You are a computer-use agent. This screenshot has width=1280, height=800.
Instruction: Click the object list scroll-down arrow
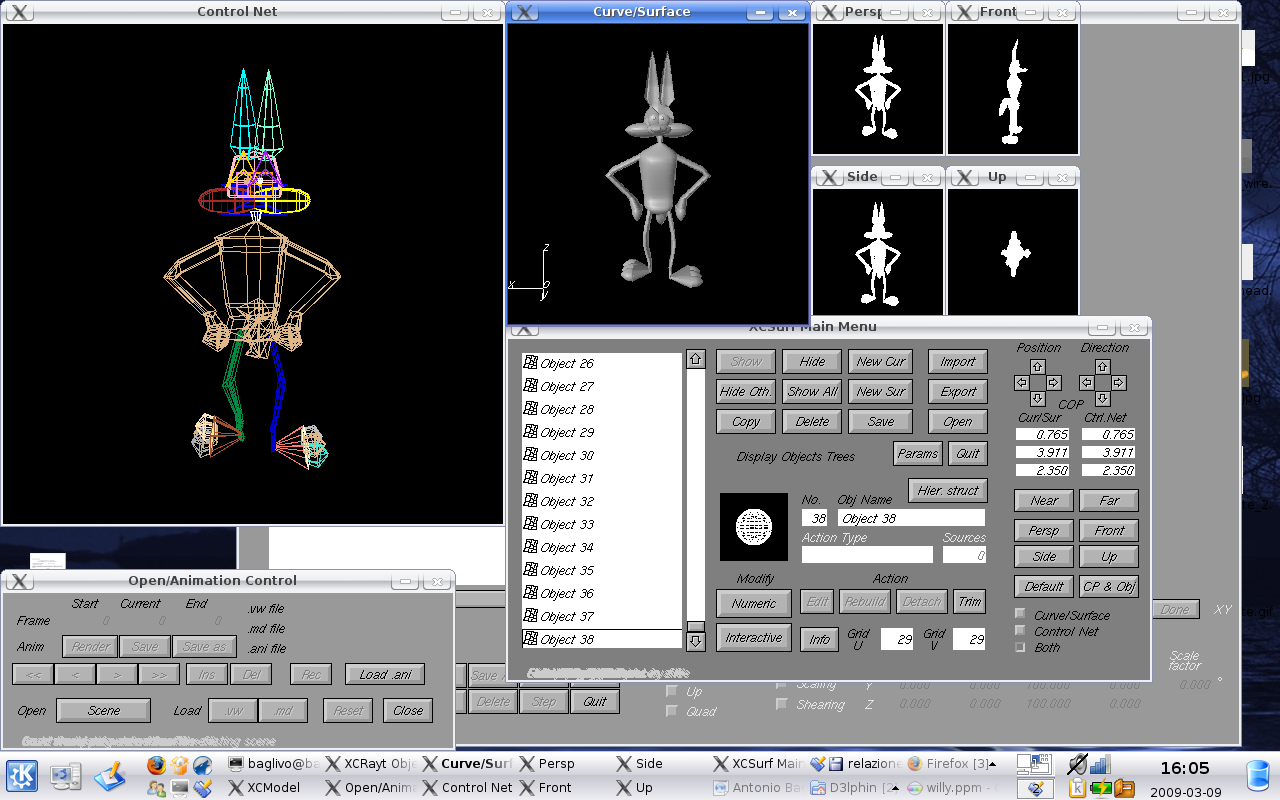pyautogui.click(x=696, y=640)
